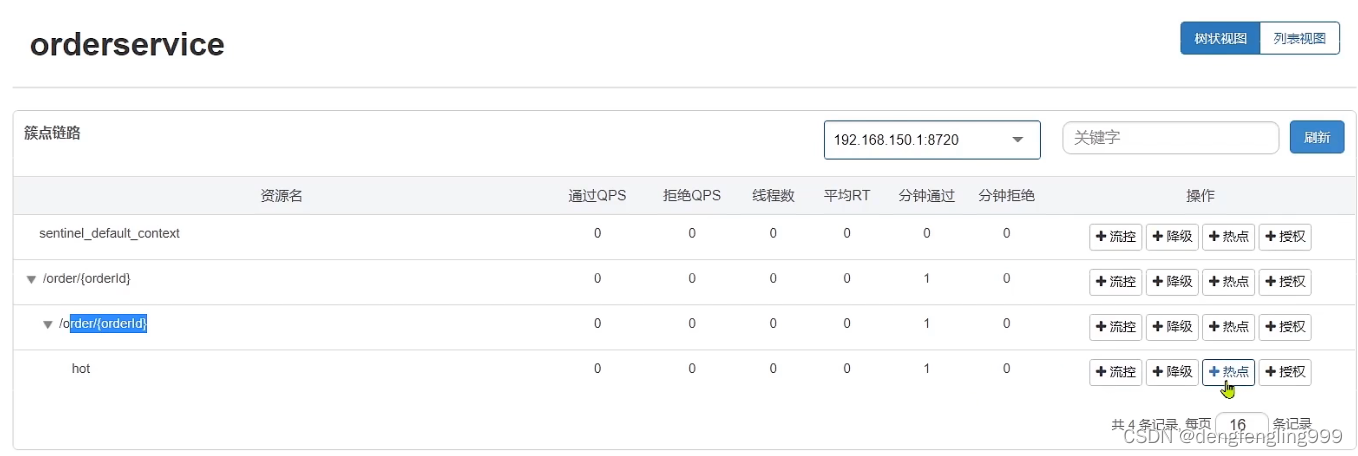Click 流控 button in hot row
The width and height of the screenshot is (1358, 456).
[1115, 372]
